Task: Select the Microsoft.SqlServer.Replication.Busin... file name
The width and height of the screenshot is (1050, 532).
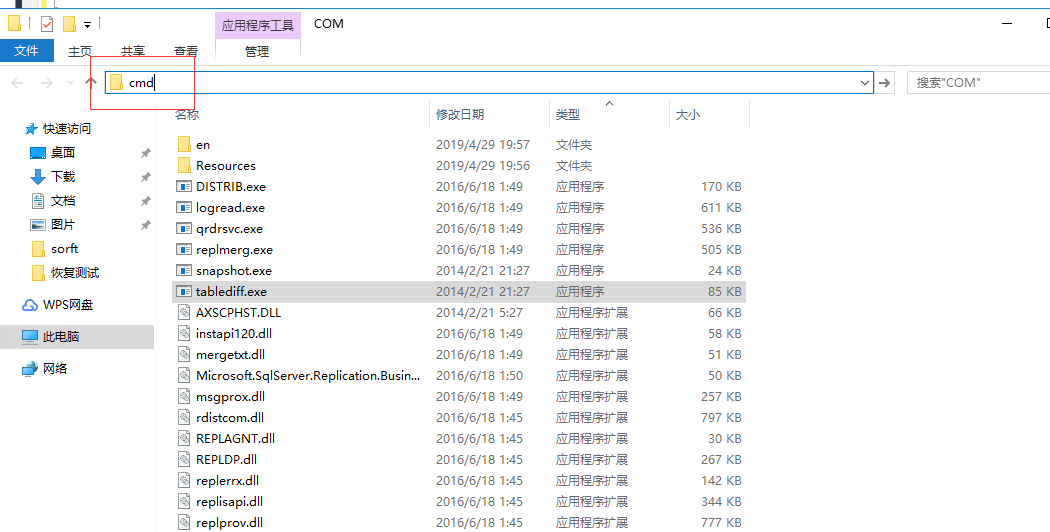Action: tap(308, 376)
